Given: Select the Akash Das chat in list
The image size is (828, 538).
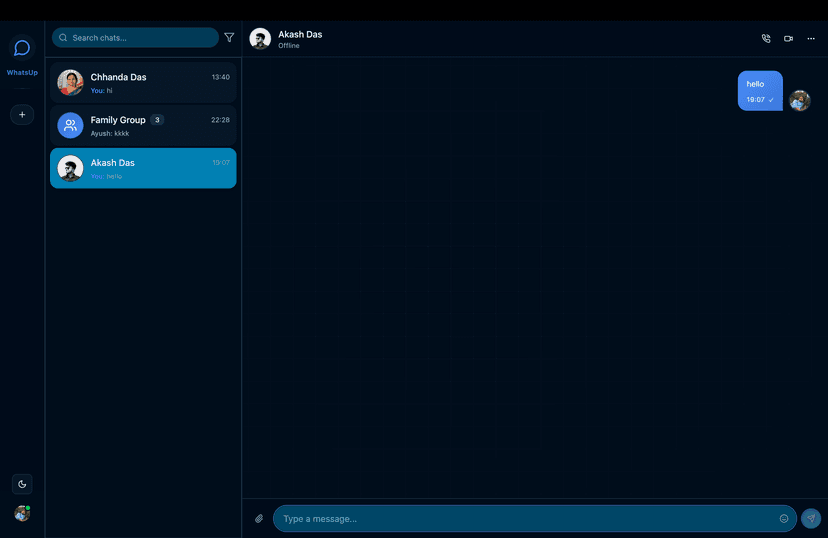Looking at the screenshot, I should tap(143, 168).
